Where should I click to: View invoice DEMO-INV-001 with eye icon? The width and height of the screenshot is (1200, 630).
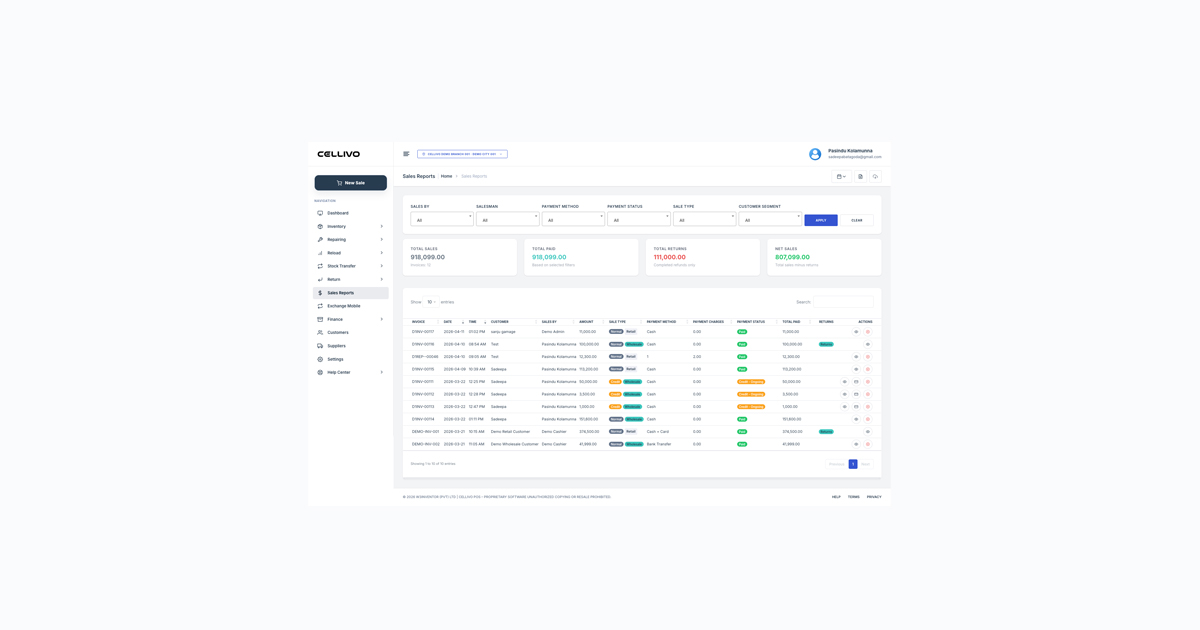tap(868, 432)
